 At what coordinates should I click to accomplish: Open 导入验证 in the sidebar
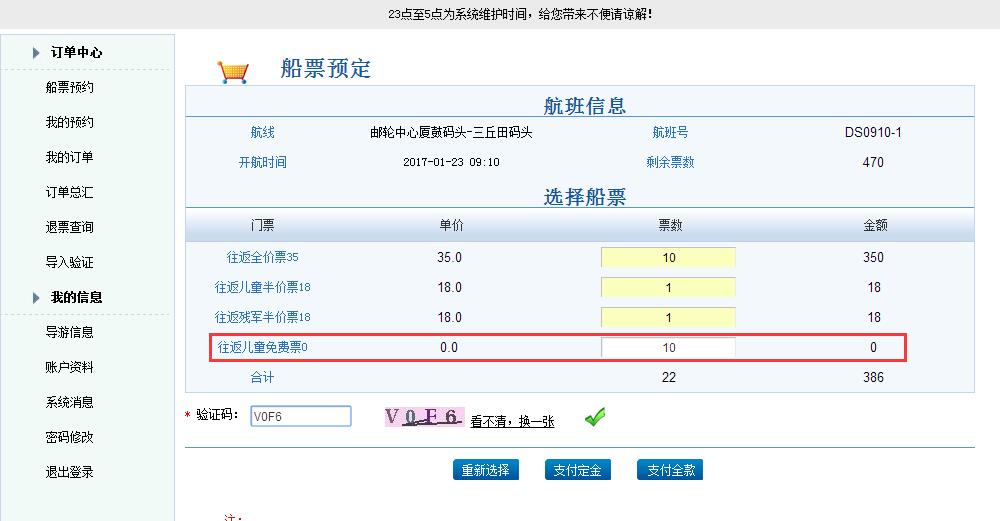pyautogui.click(x=70, y=262)
